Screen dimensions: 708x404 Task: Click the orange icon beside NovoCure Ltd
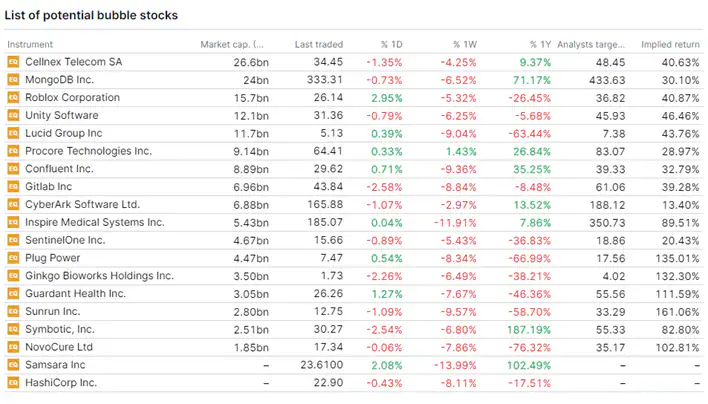point(13,347)
